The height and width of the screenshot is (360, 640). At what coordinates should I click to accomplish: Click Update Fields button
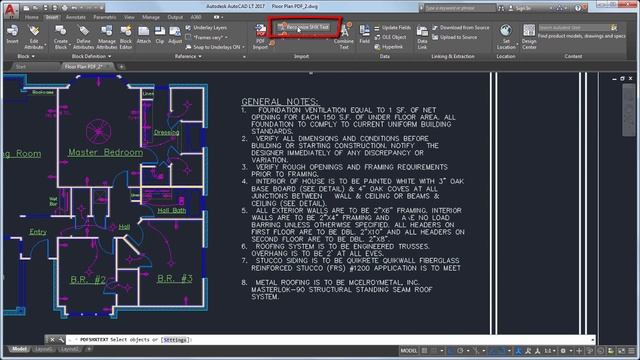393,28
